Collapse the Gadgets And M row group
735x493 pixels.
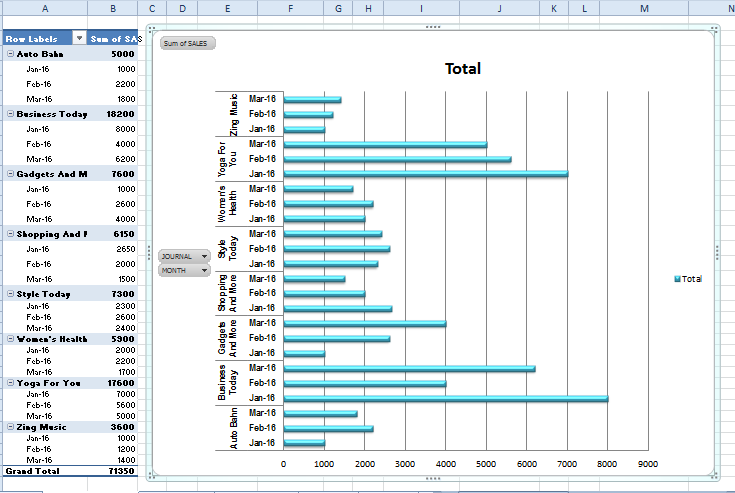pyautogui.click(x=10, y=174)
